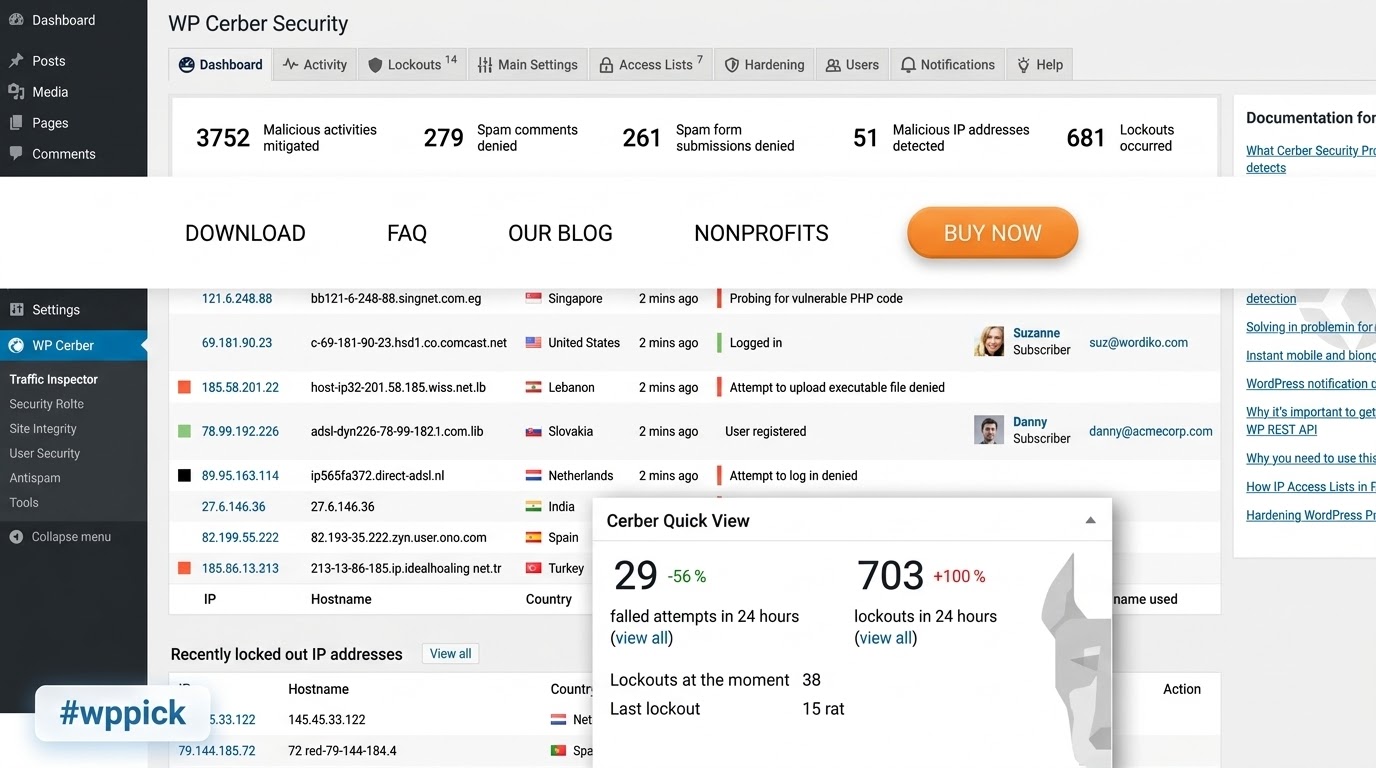Open User Security submenu item
Screen dimensions: 1376x768
point(45,453)
